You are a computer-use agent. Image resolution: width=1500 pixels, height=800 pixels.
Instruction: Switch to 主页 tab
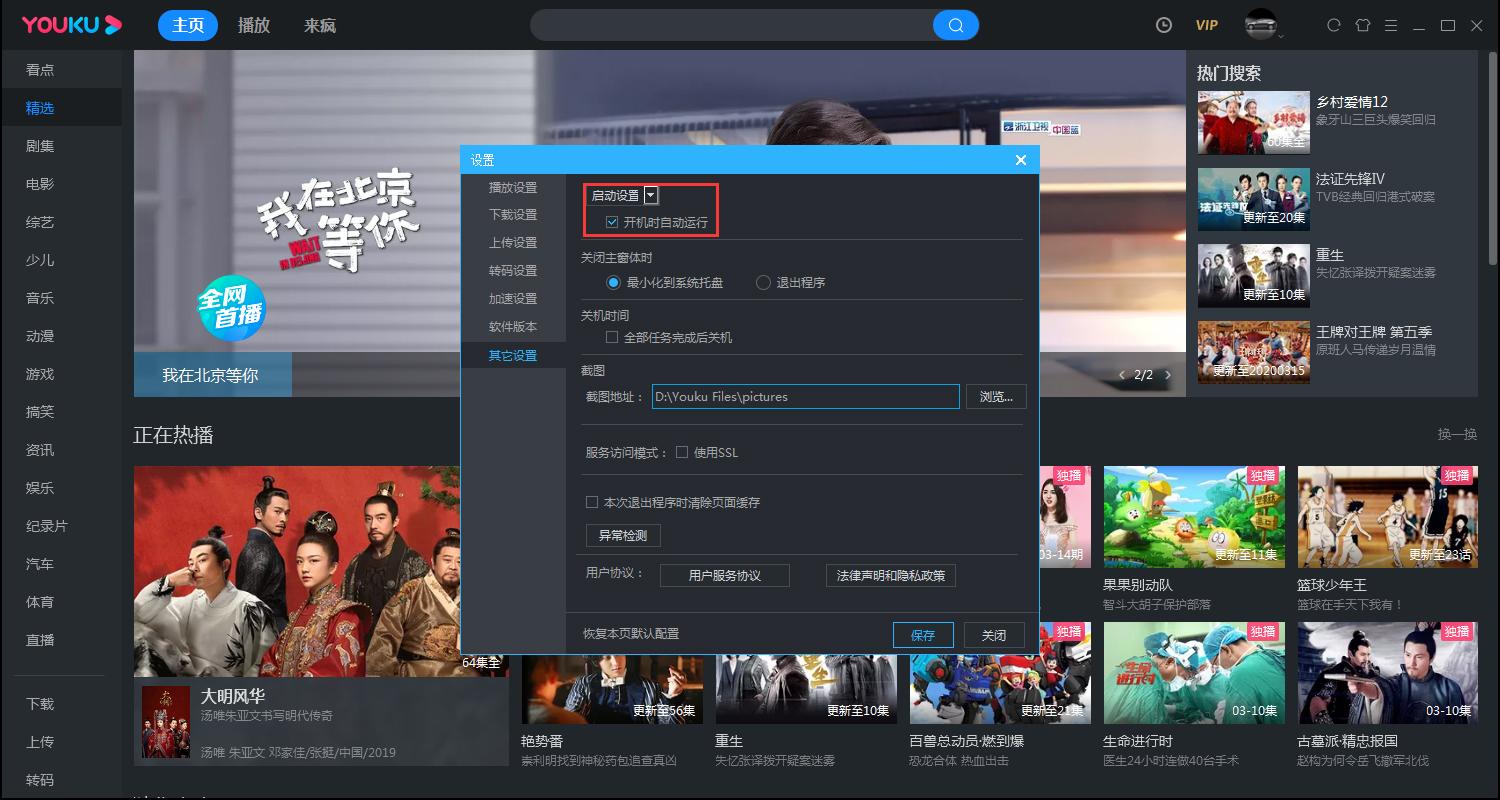click(x=188, y=25)
